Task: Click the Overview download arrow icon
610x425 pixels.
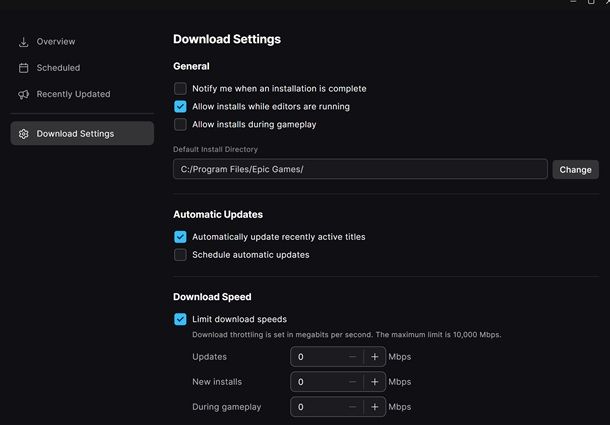Action: (x=24, y=42)
